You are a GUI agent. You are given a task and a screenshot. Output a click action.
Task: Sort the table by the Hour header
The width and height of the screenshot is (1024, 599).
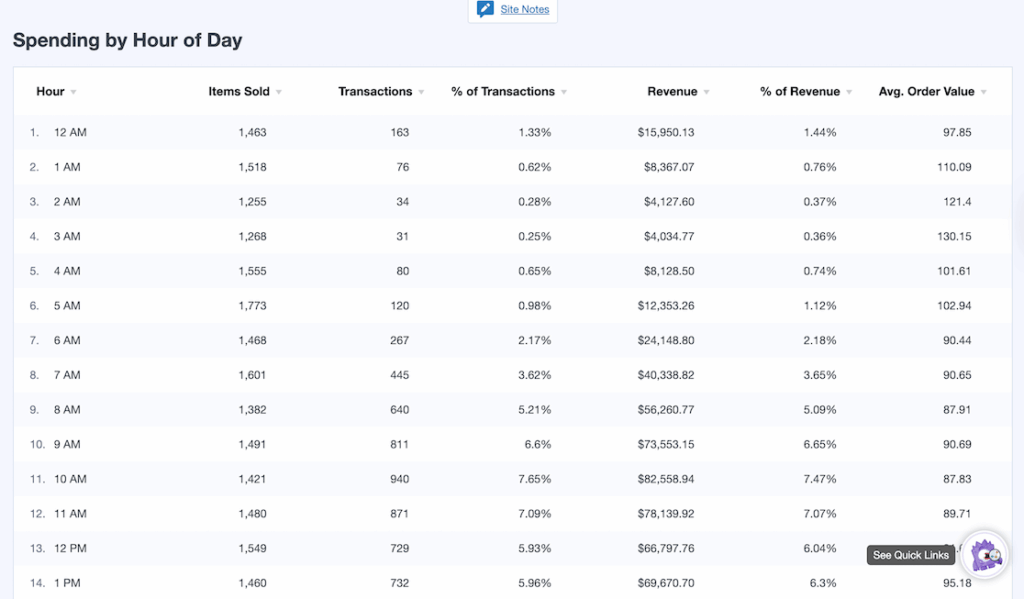(49, 91)
